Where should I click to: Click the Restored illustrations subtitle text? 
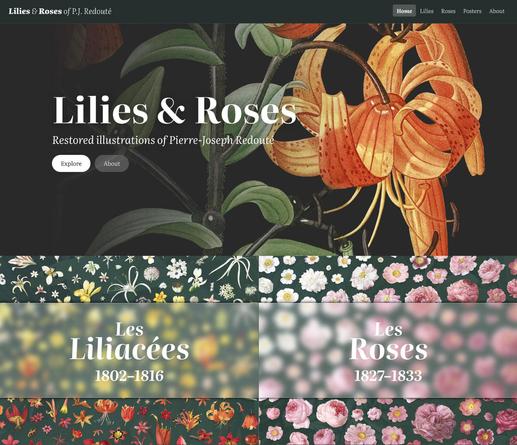163,140
